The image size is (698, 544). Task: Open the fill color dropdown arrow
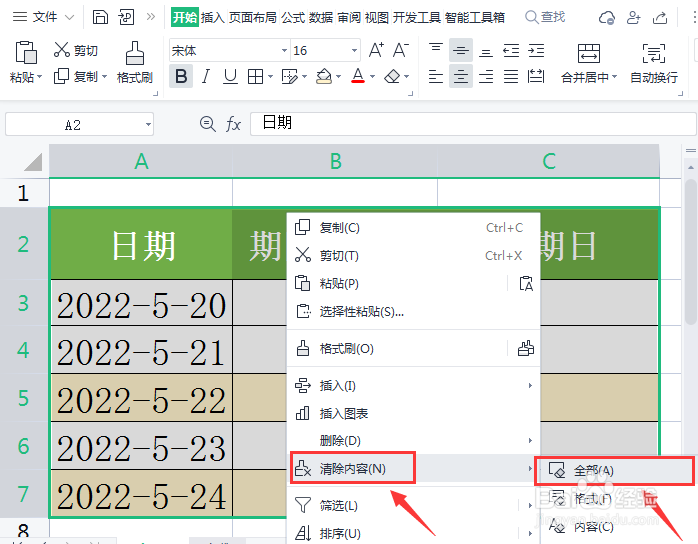pos(338,77)
